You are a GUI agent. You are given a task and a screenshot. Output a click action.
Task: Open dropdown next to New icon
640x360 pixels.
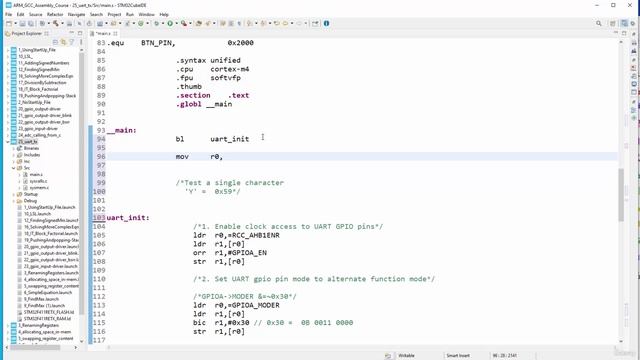[x=16, y=24]
